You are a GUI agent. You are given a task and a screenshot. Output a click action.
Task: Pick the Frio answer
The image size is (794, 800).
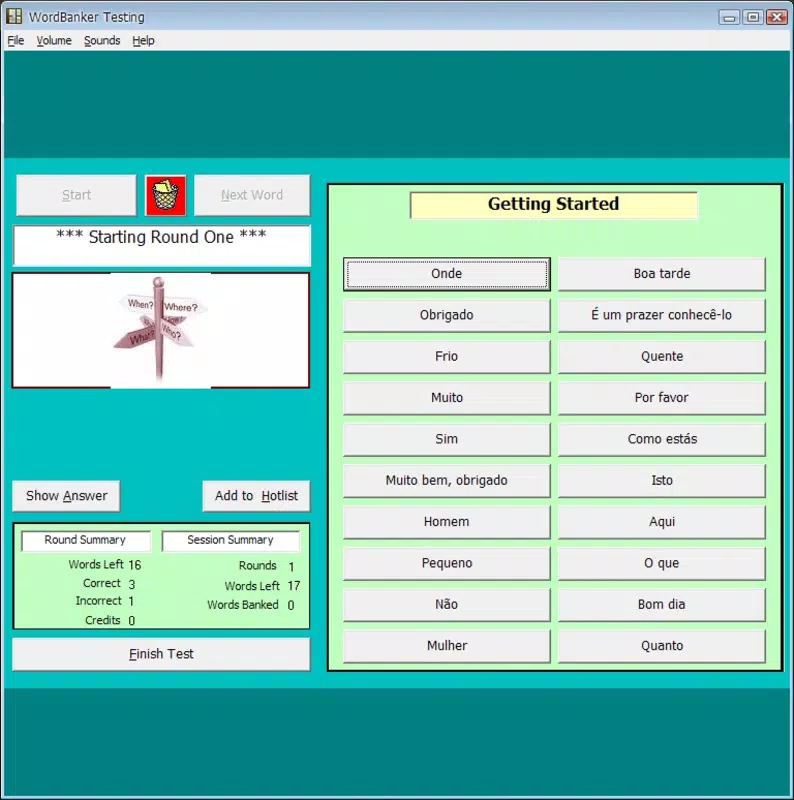[446, 357]
